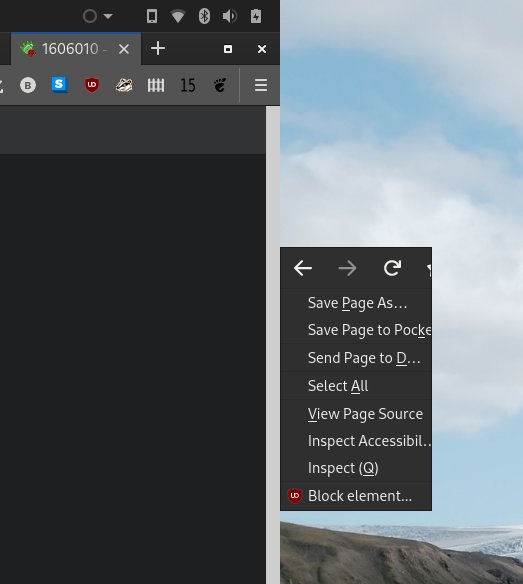The image size is (523, 584).
Task: Open the circle status dropdown in top bar
Action: pos(97,16)
